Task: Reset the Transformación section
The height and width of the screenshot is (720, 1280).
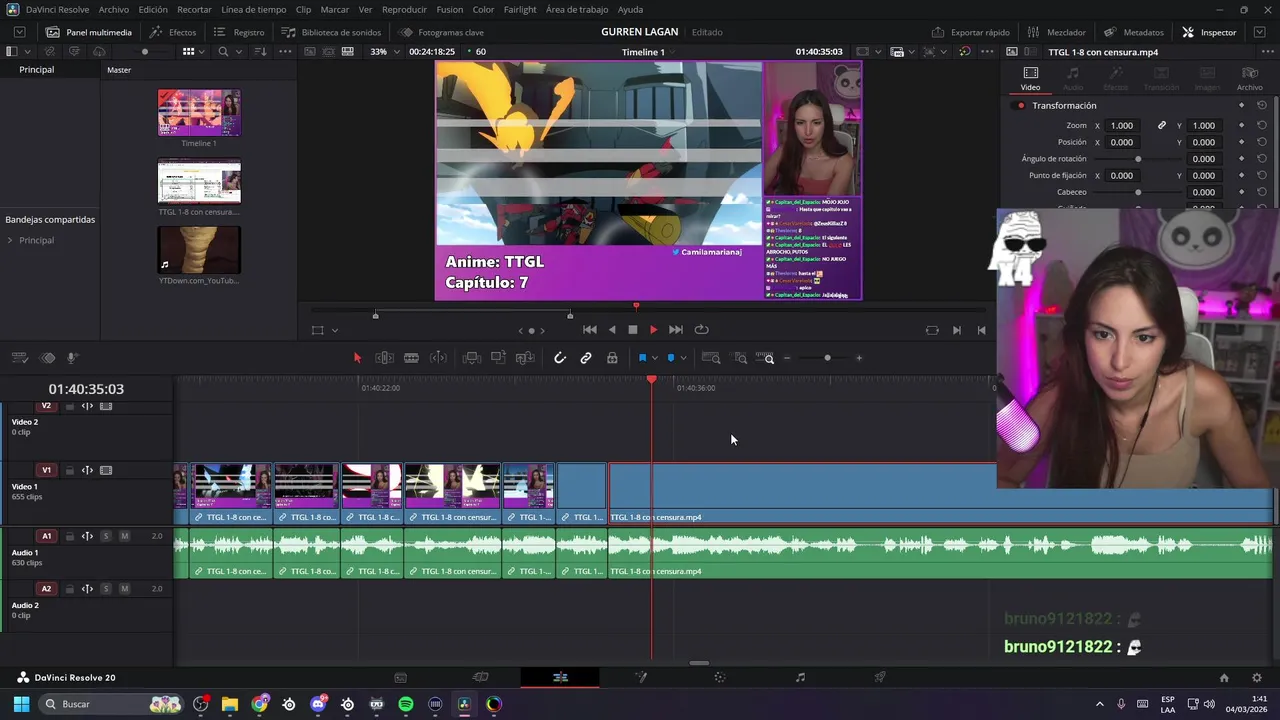Action: point(1262,105)
